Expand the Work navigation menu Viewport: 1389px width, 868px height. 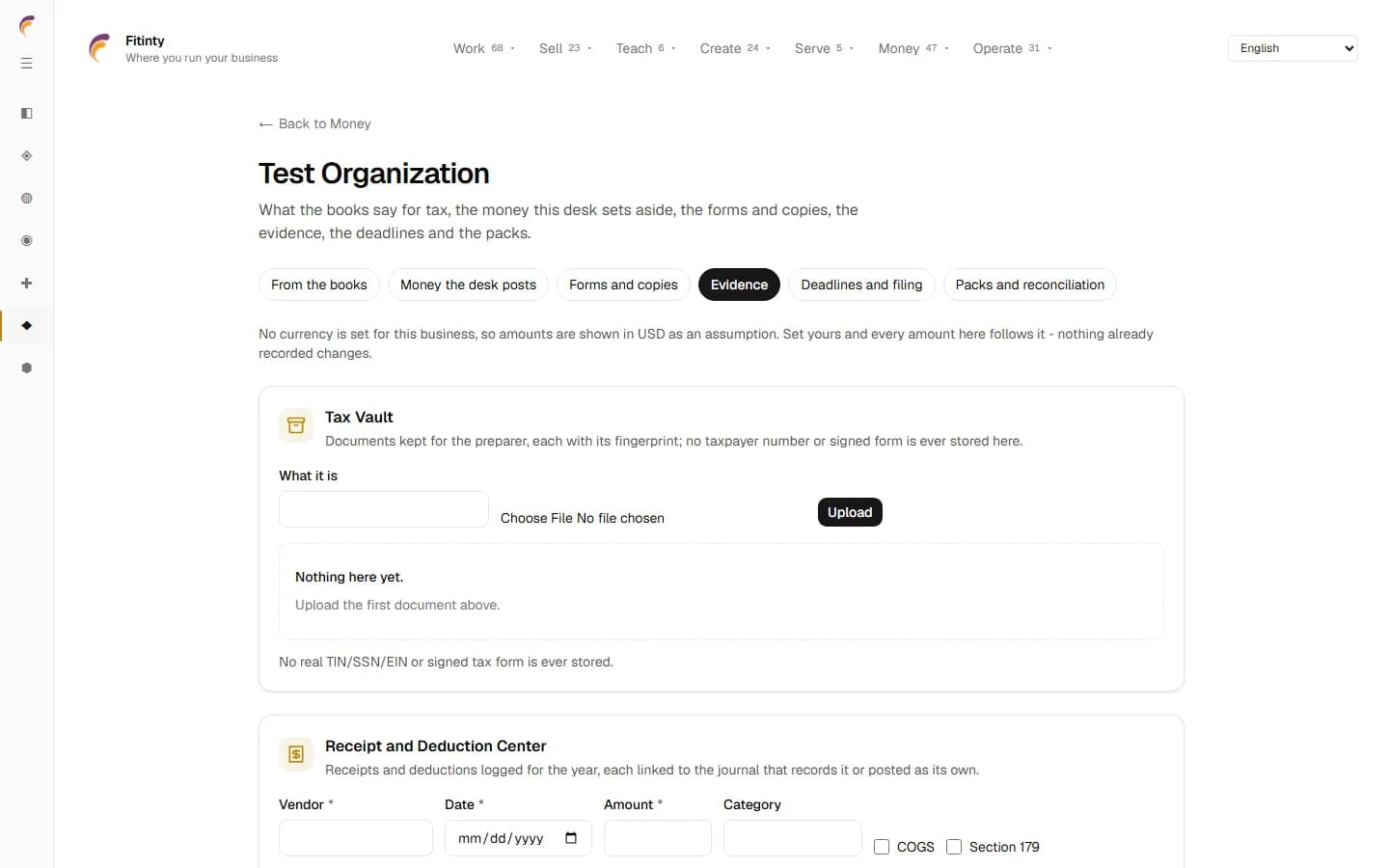[484, 48]
